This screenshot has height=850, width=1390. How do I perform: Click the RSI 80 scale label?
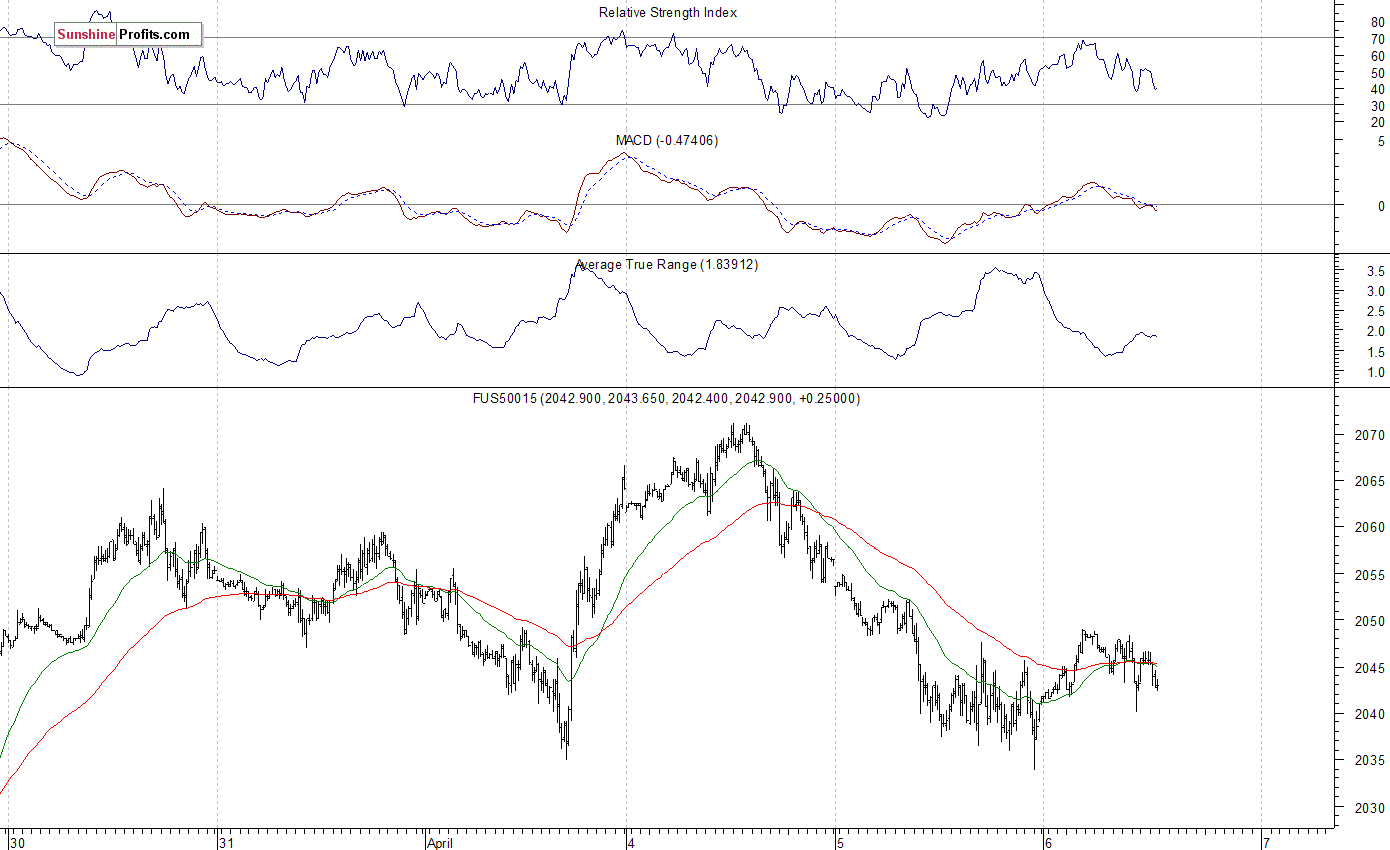click(x=1377, y=22)
